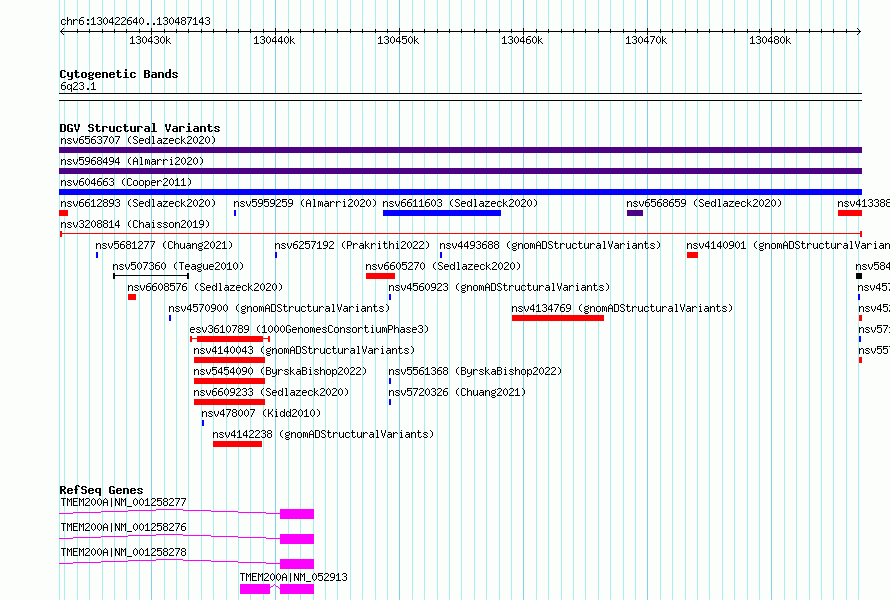Screen dimensions: 890x600
Task: Click the 130450k ruler label
Action: pos(398,40)
